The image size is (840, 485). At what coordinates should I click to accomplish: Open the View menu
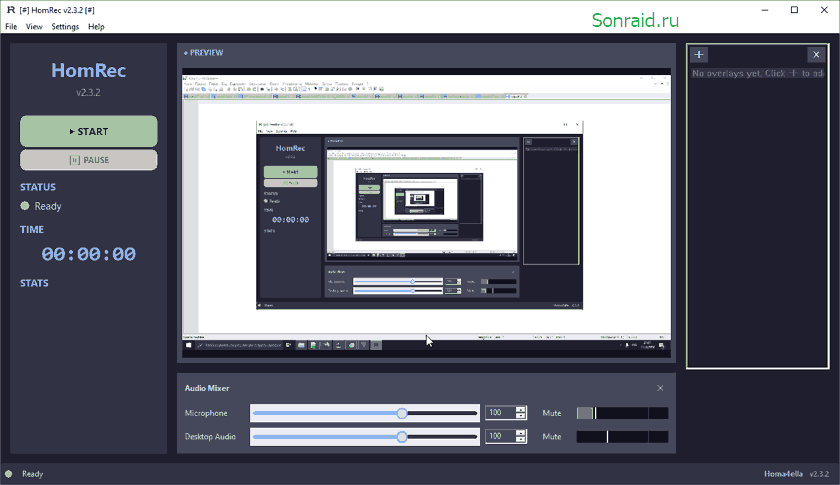pos(34,27)
